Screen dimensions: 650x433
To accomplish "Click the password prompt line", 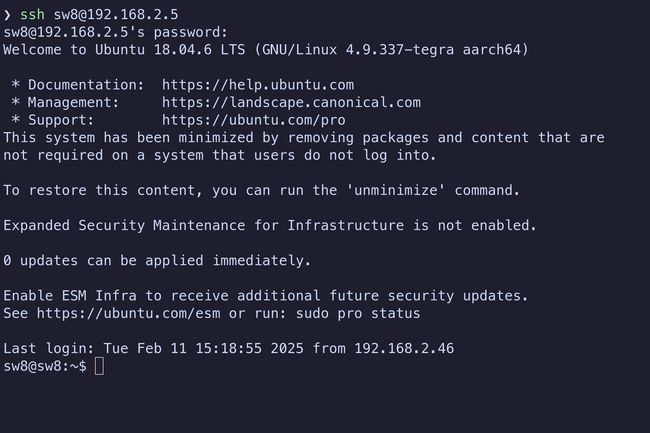I will point(116,32).
